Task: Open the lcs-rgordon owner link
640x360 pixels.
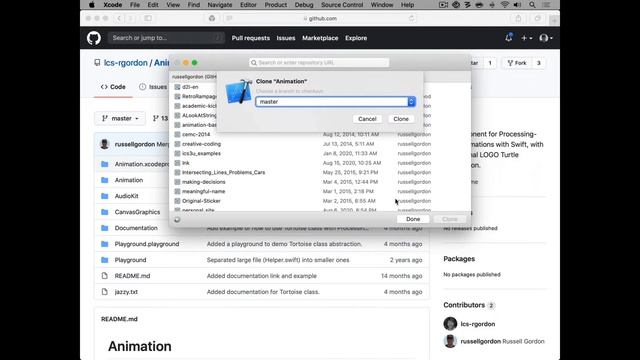Action: 125,63
